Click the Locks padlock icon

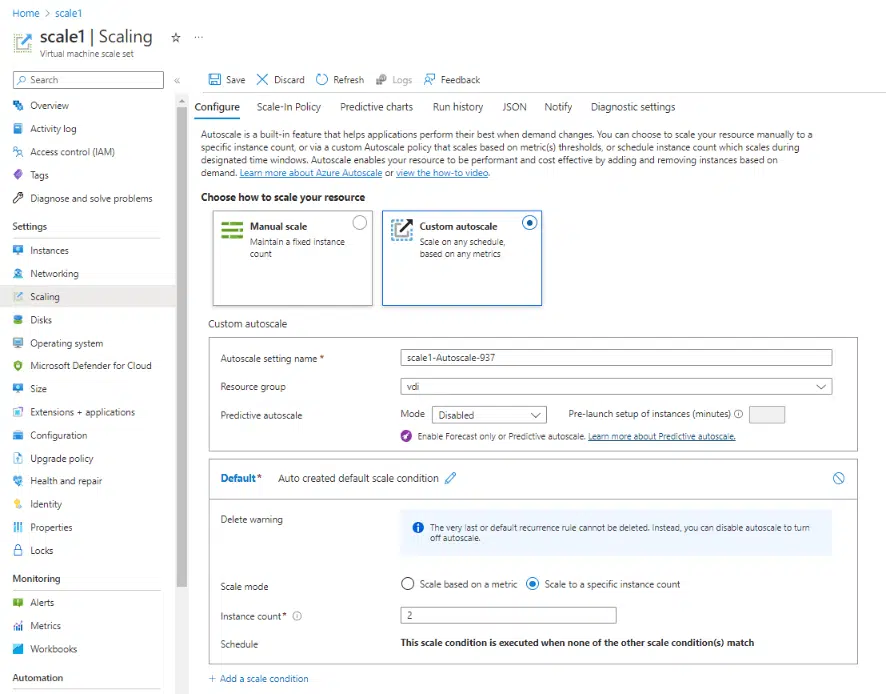(18, 550)
